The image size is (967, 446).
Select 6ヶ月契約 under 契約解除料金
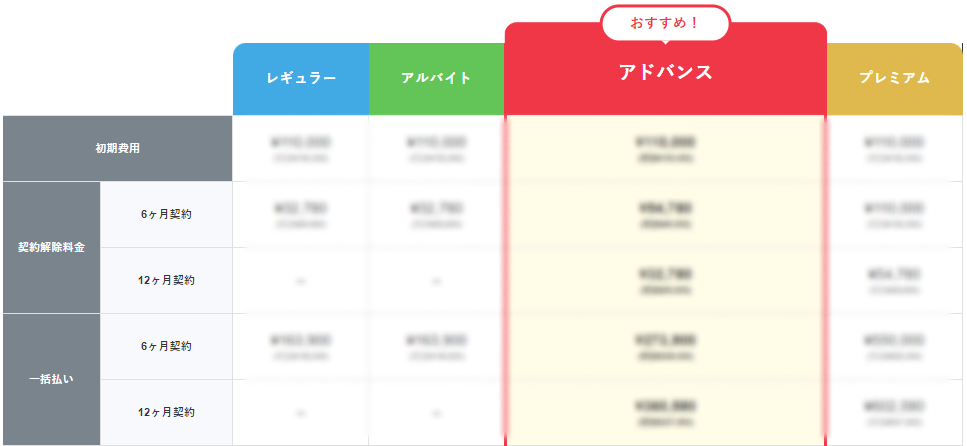coord(167,215)
